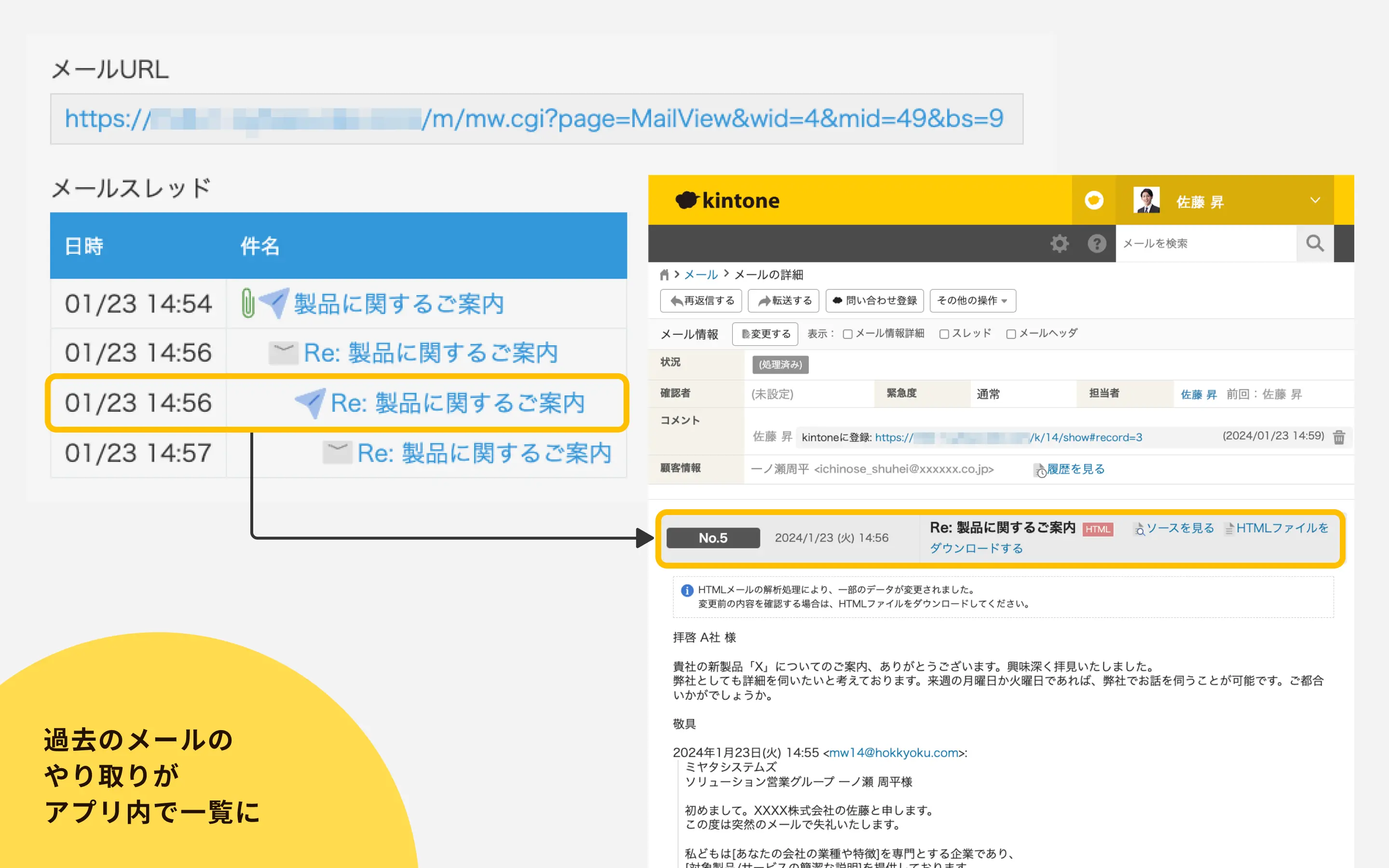Expand the 佐藤 昇 user menu
This screenshot has width=1389, height=868.
(1315, 200)
